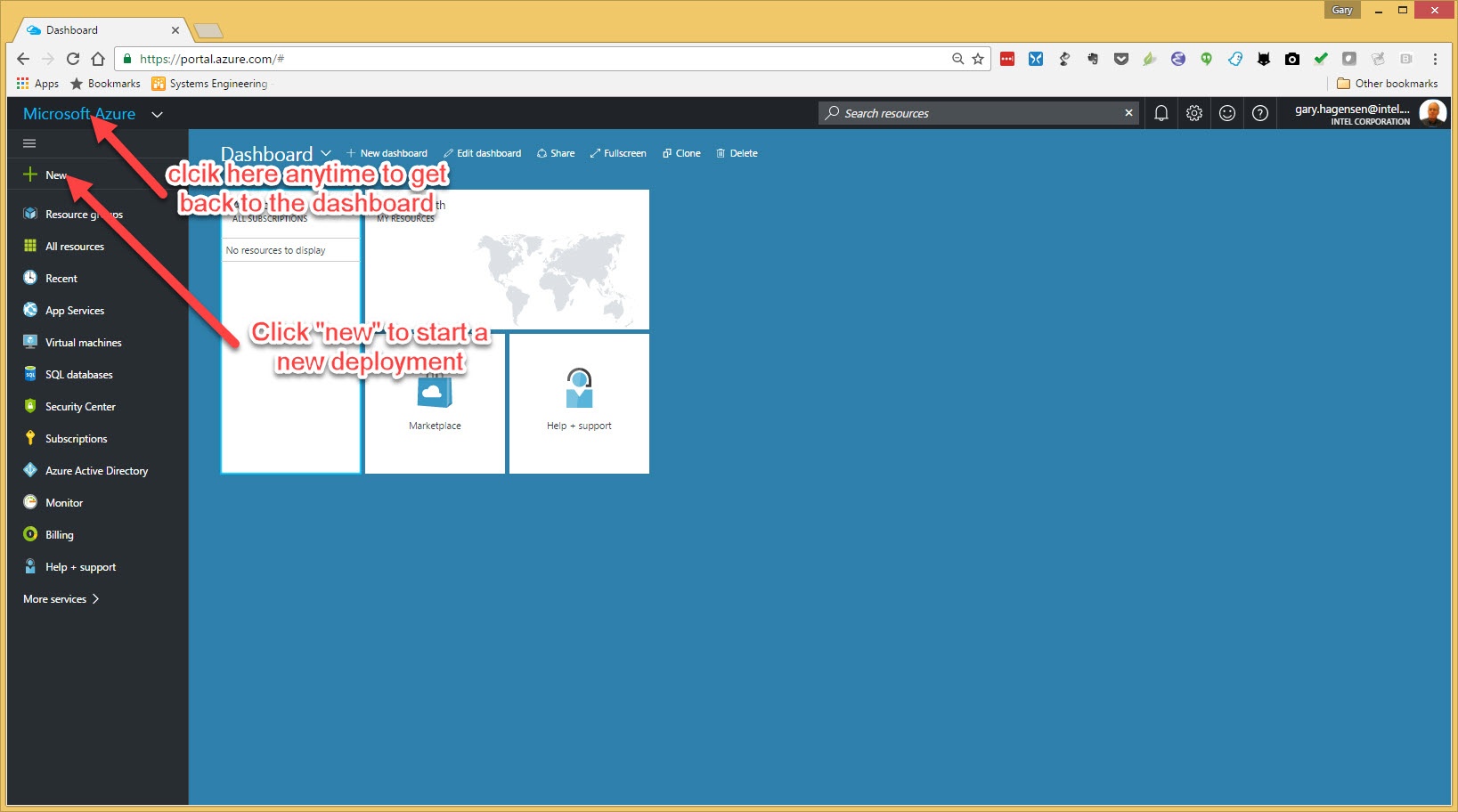Screen dimensions: 1458x812
Task: Open the Monitor gauge icon
Action: pyautogui.click(x=30, y=502)
